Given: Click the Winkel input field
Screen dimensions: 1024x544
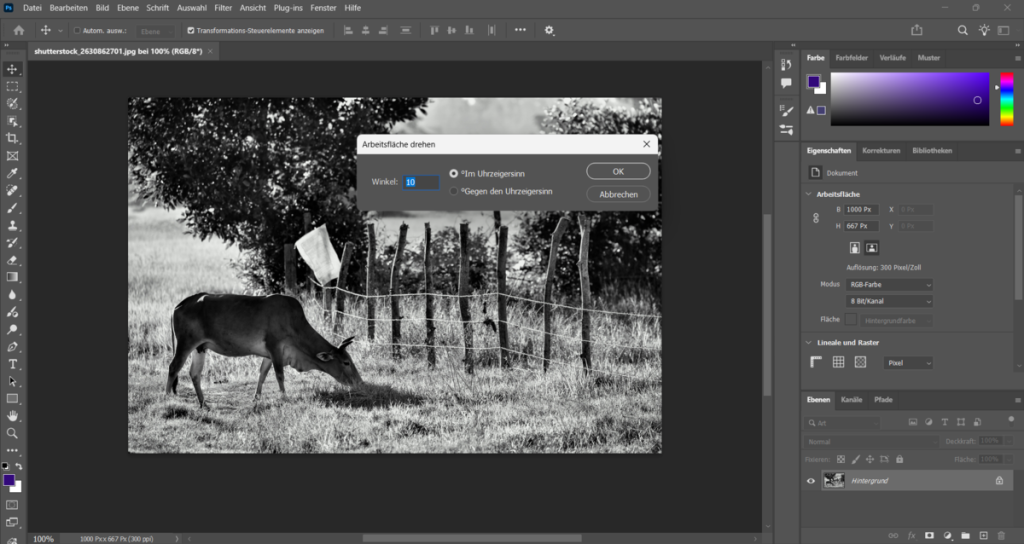Looking at the screenshot, I should click(x=421, y=182).
